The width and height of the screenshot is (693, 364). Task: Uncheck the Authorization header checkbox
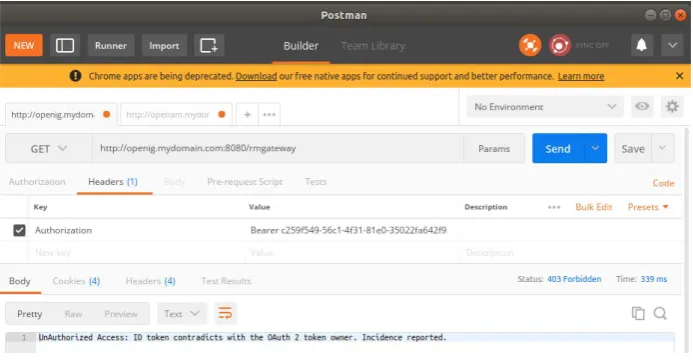19,230
